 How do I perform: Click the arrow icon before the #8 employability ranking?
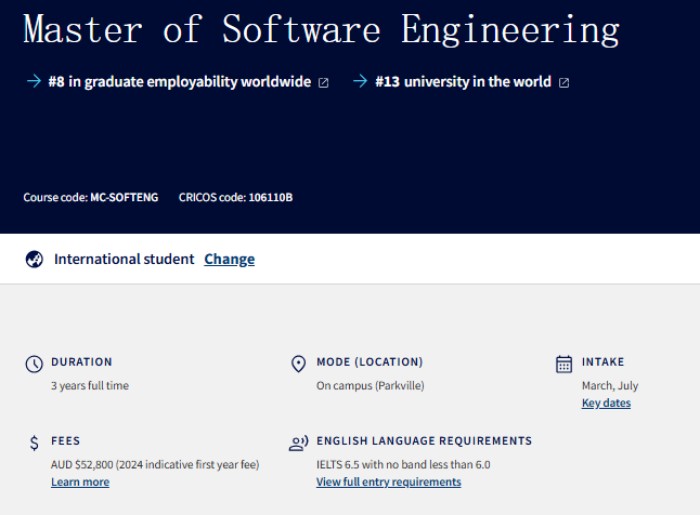click(33, 82)
